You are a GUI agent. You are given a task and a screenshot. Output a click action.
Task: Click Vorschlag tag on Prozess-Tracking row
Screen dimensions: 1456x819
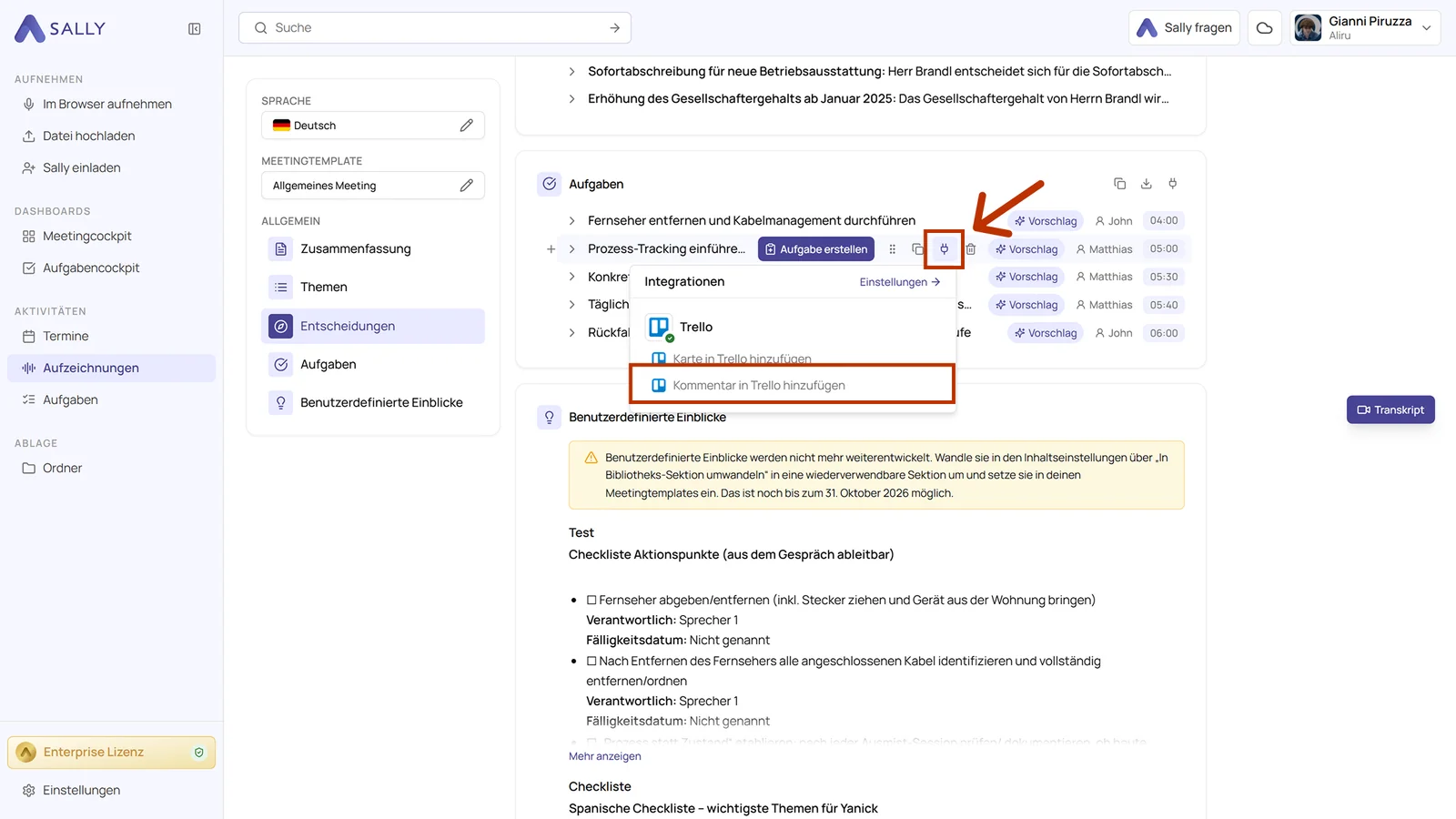1026,249
